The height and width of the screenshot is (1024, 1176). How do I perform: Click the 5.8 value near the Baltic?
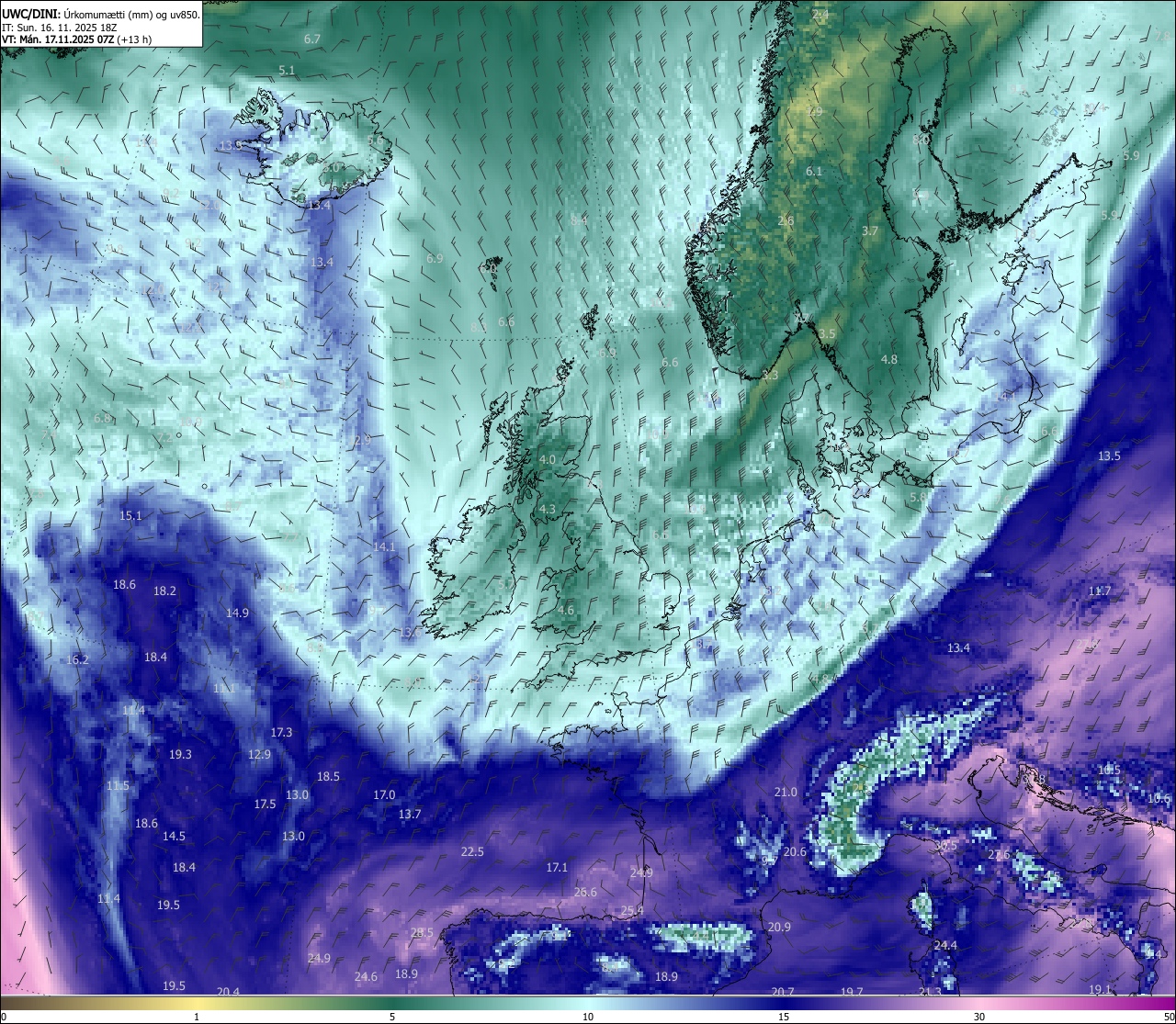coord(918,498)
